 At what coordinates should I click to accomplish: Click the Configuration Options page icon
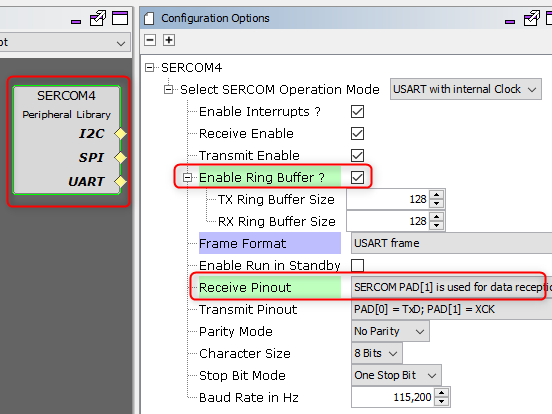(x=149, y=18)
